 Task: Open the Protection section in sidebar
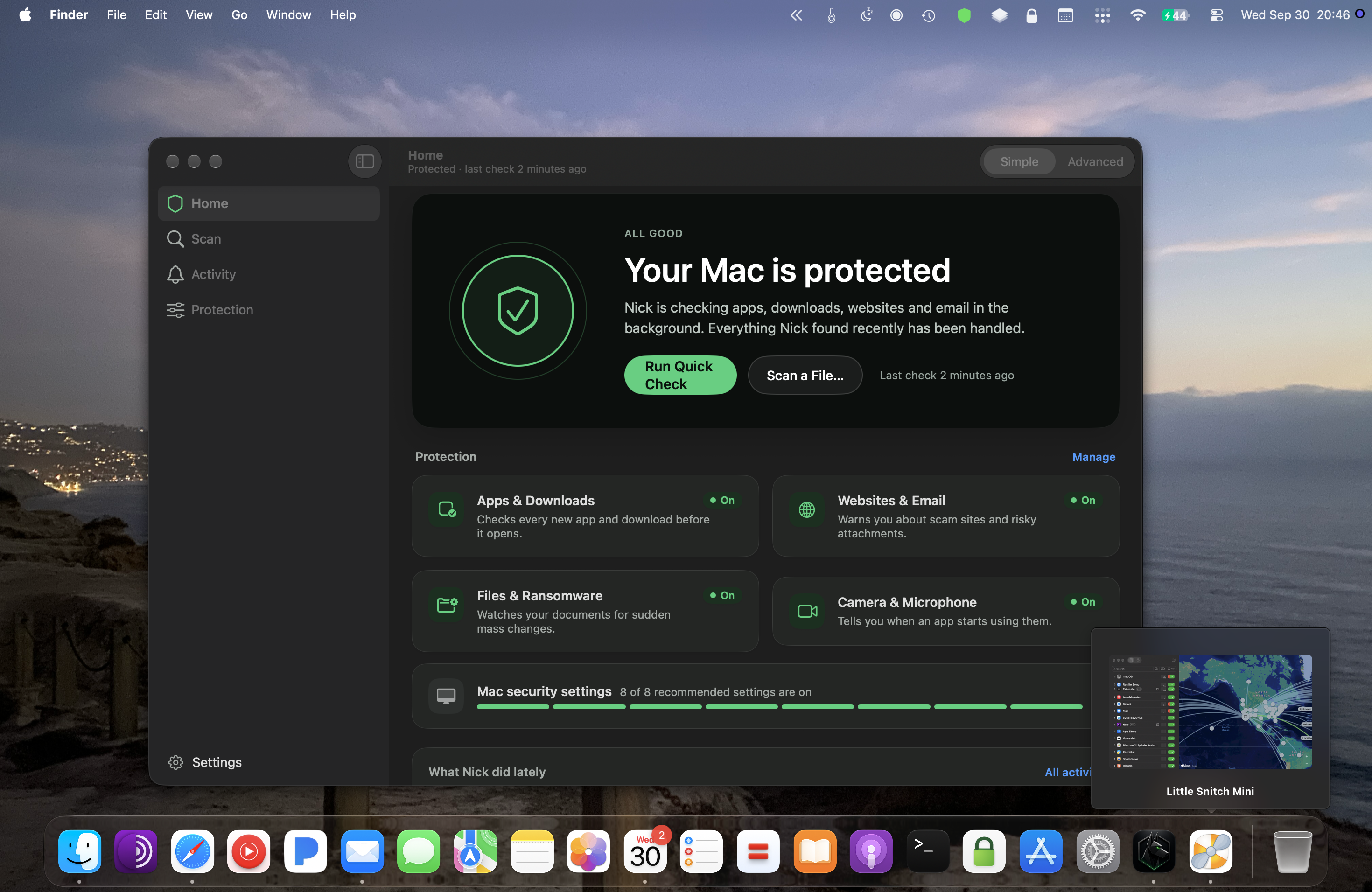pyautogui.click(x=269, y=310)
